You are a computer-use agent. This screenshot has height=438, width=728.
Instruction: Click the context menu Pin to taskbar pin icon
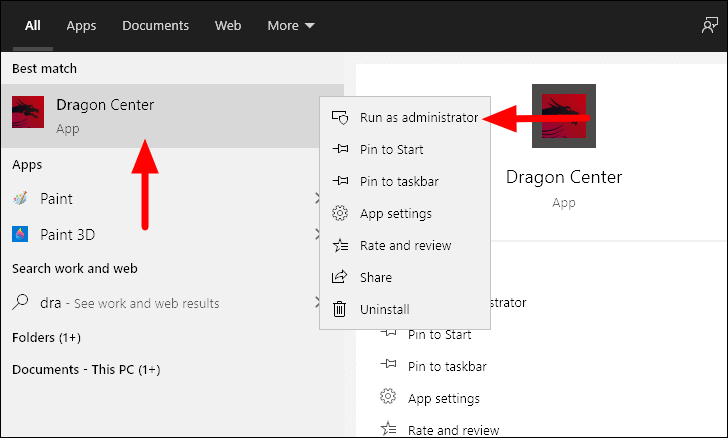pos(340,181)
